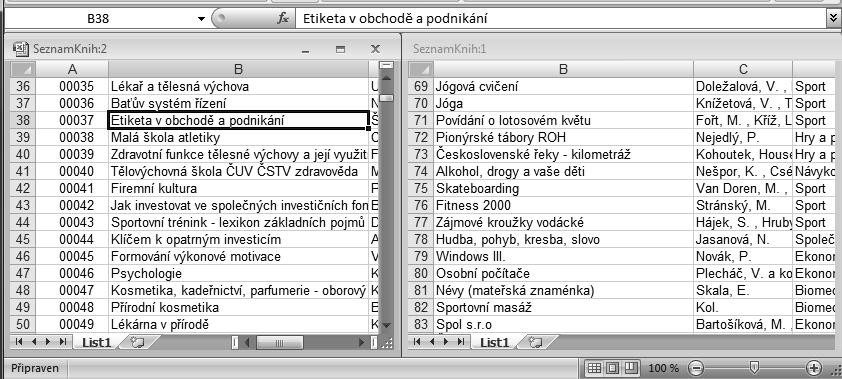
Task: Select author cell Stránský, M.
Action: point(743,206)
